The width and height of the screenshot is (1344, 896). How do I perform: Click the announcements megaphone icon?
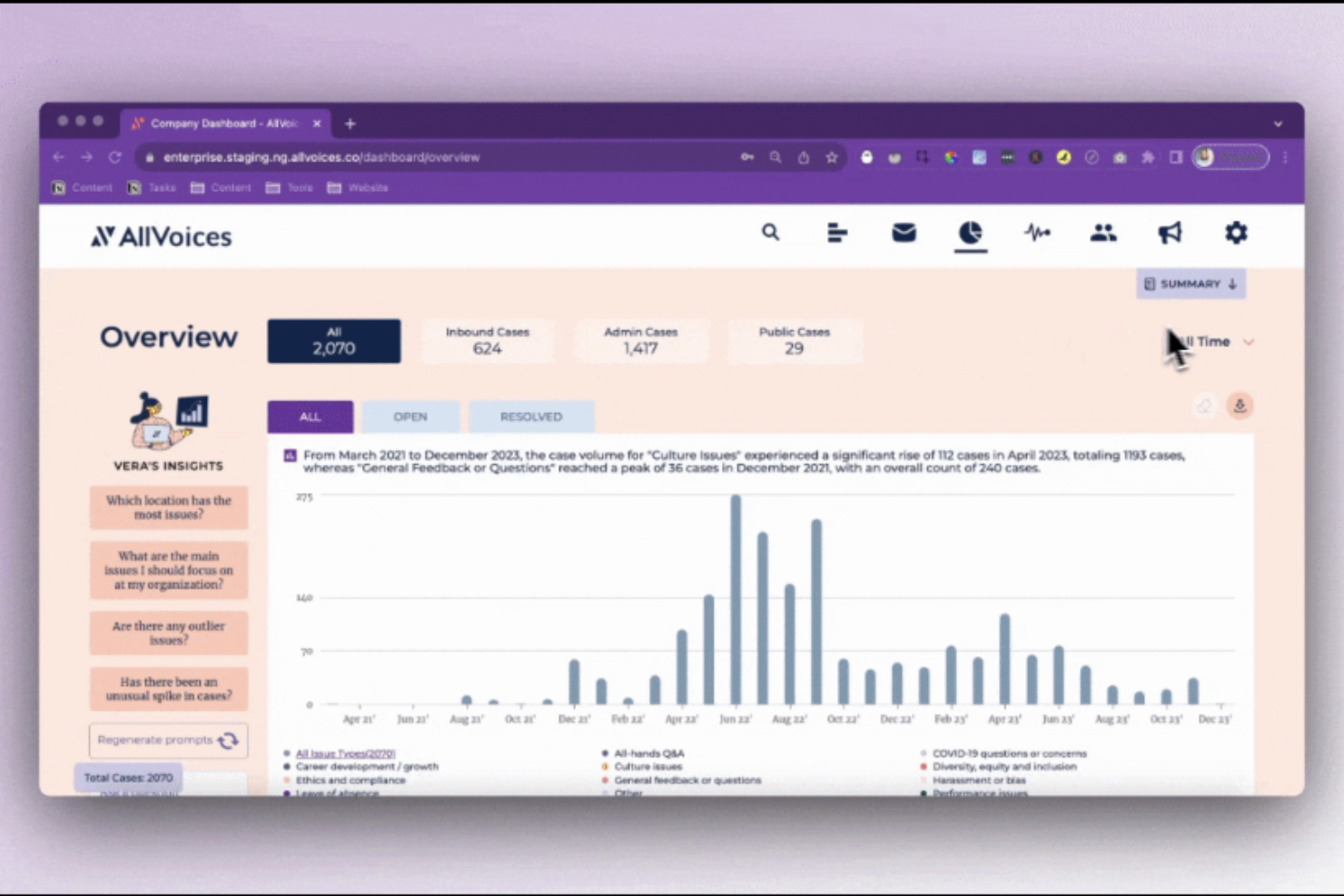[1169, 233]
